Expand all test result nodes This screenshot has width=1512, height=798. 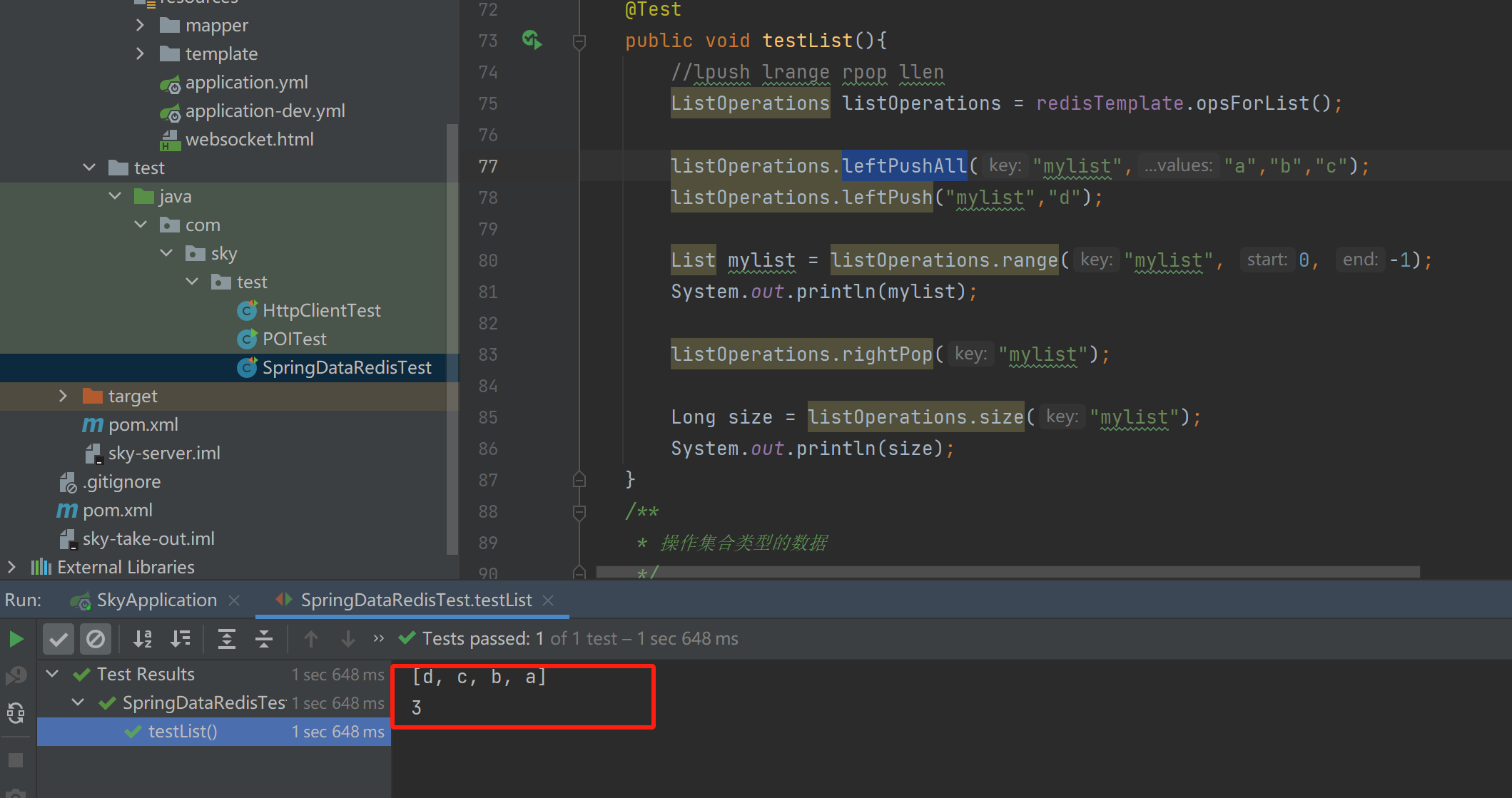point(226,639)
